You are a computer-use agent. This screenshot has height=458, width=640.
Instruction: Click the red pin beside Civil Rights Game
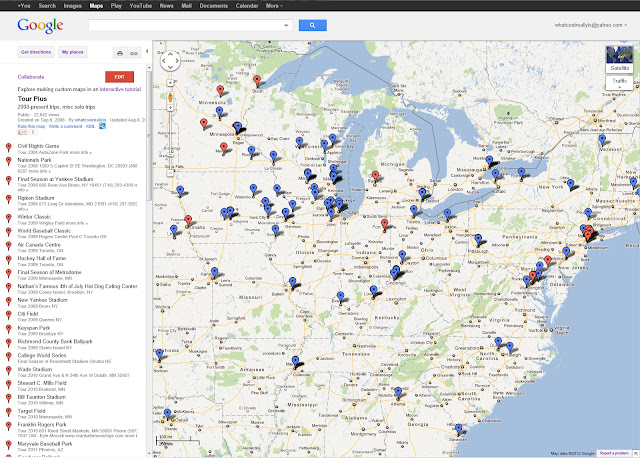click(x=8, y=148)
